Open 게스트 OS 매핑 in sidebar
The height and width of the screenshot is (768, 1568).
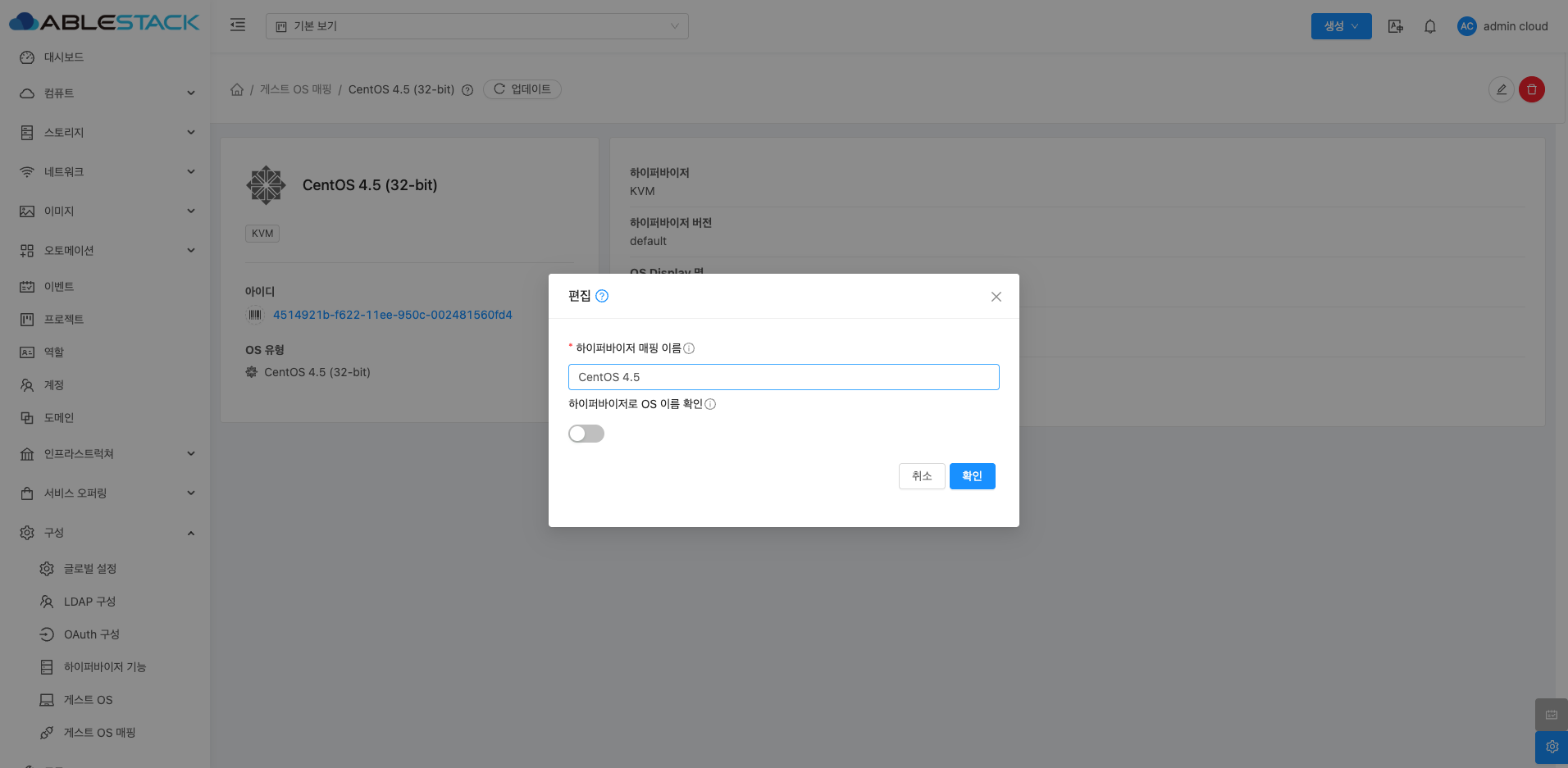coord(99,733)
